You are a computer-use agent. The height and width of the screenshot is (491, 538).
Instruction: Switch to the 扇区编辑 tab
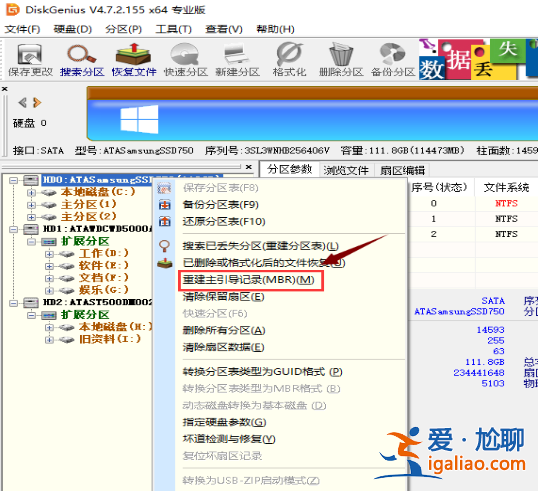402,170
